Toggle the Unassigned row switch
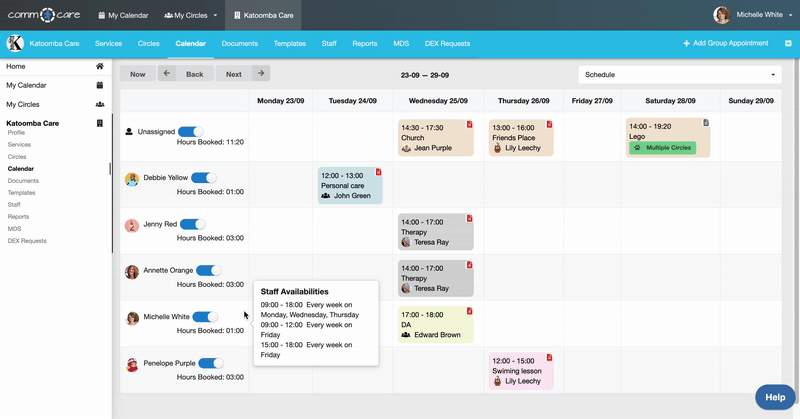The height and width of the screenshot is (419, 800). coord(190,132)
